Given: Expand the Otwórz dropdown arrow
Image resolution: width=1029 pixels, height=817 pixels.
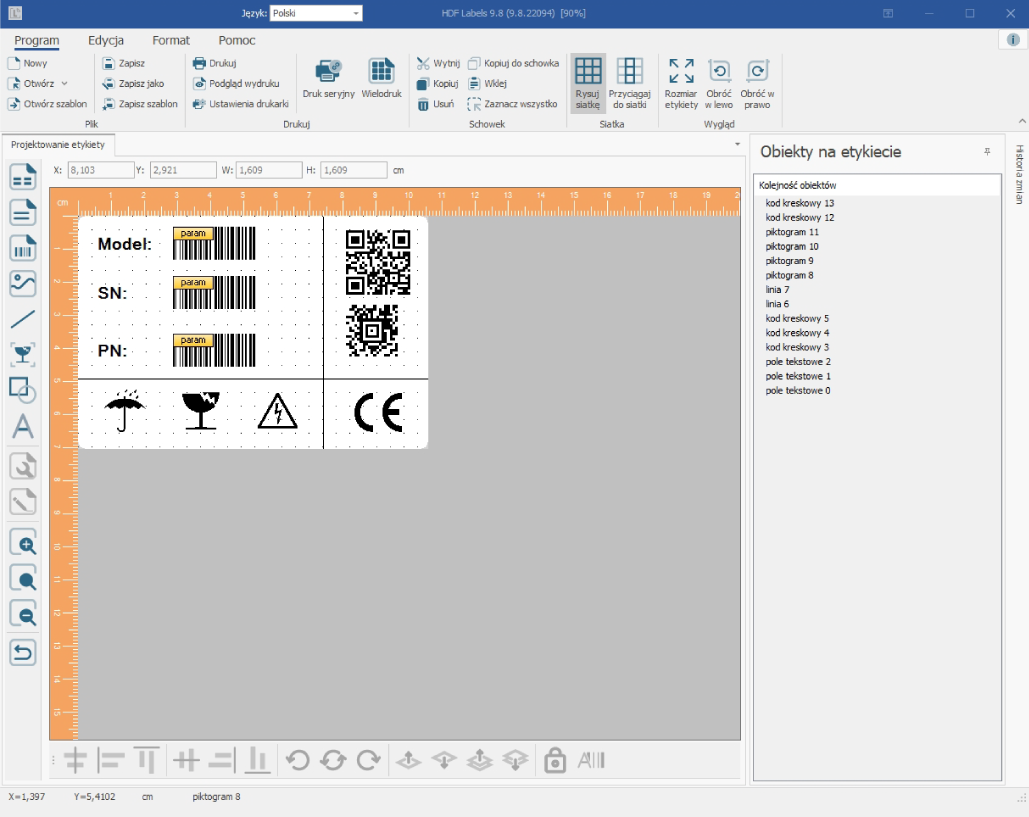Looking at the screenshot, I should (64, 83).
